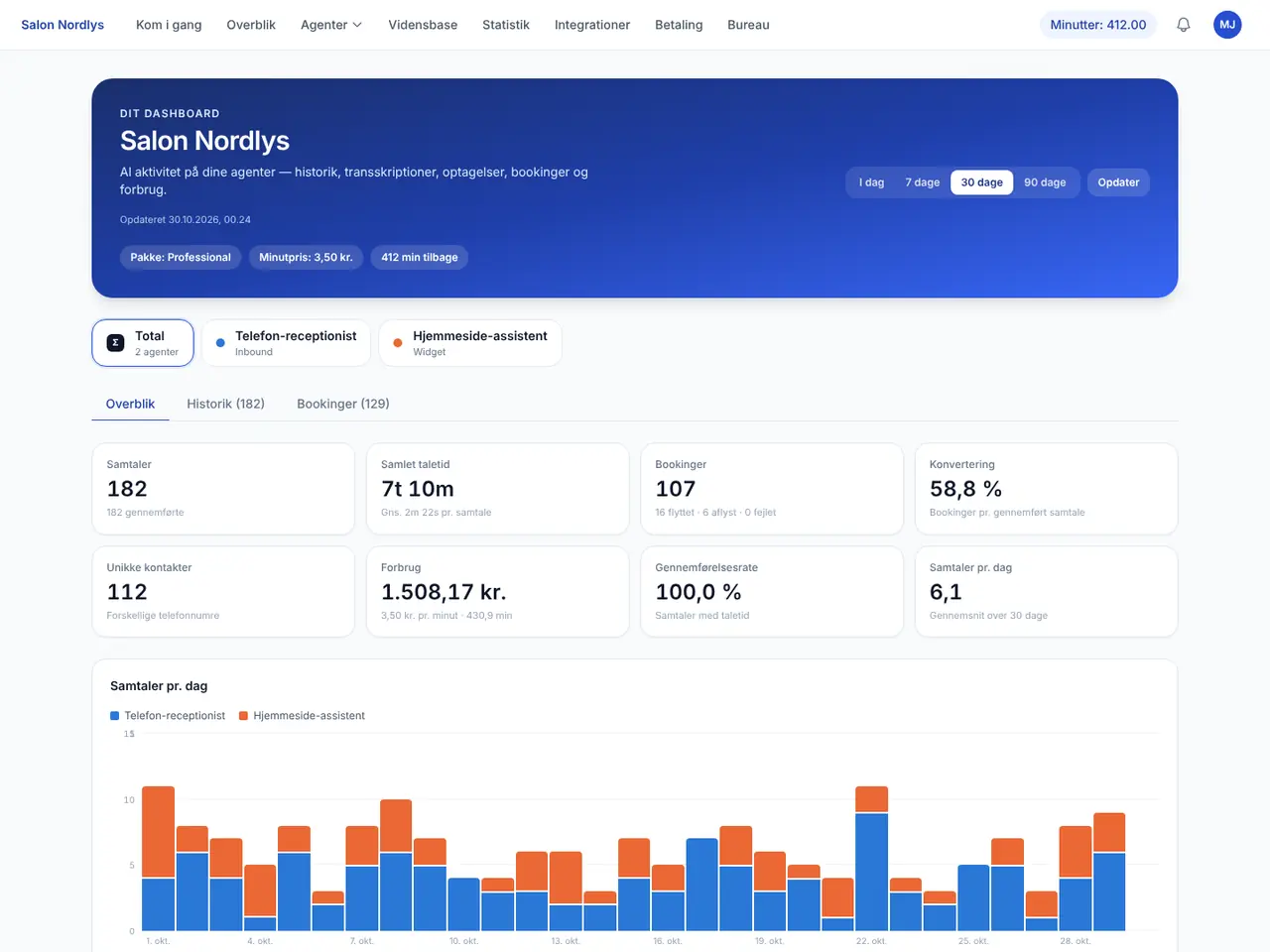Open the Overblik tab

click(131, 404)
